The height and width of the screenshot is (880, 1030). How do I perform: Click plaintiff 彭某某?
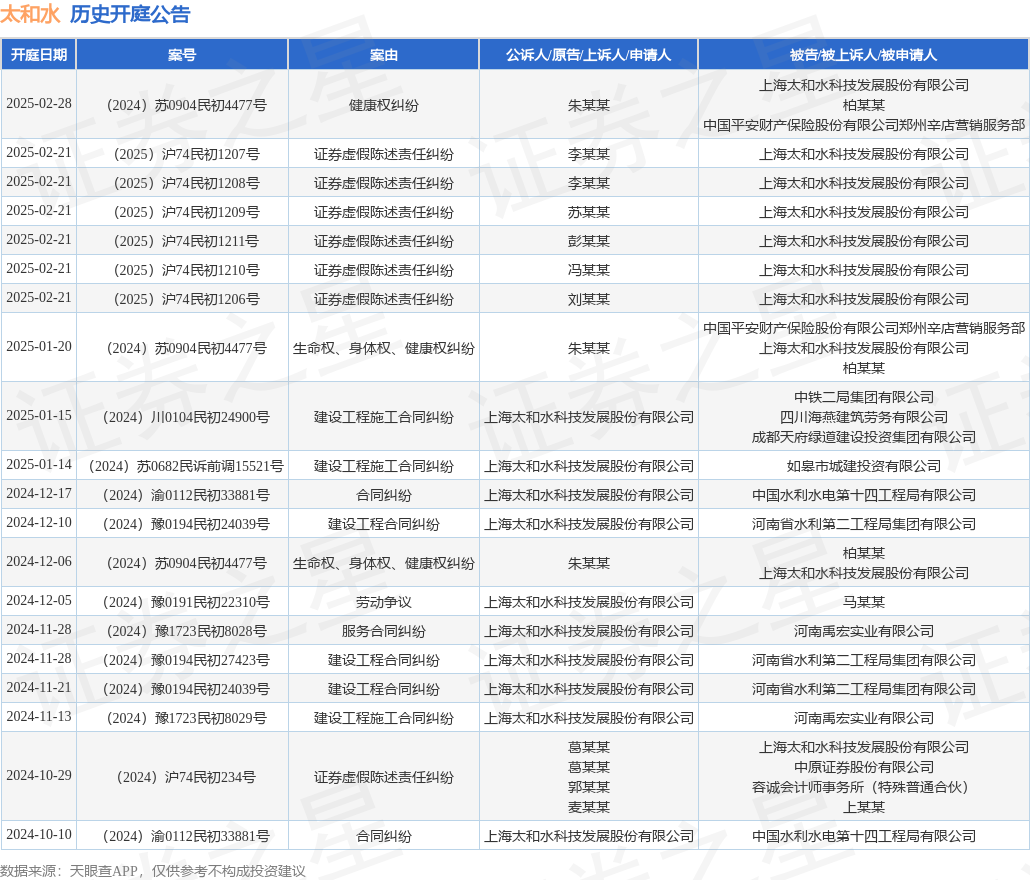(x=589, y=241)
